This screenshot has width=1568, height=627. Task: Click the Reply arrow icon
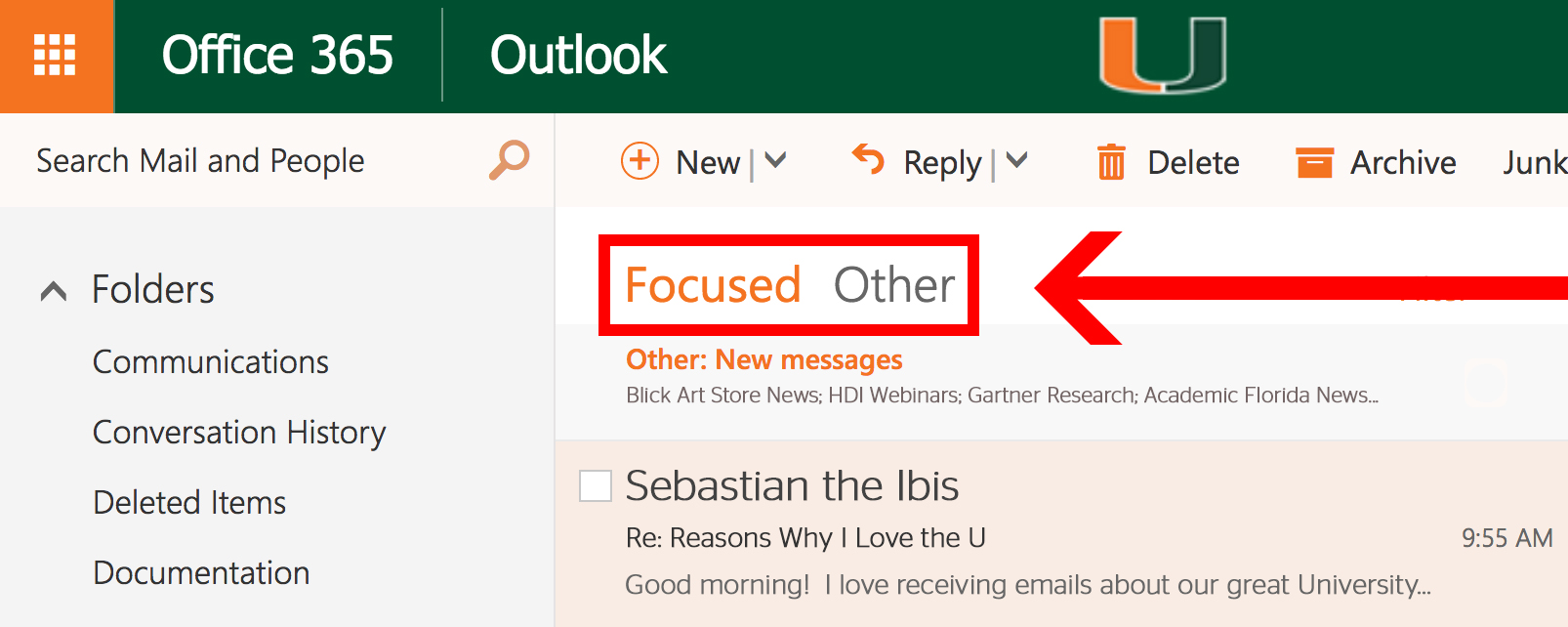point(868,159)
